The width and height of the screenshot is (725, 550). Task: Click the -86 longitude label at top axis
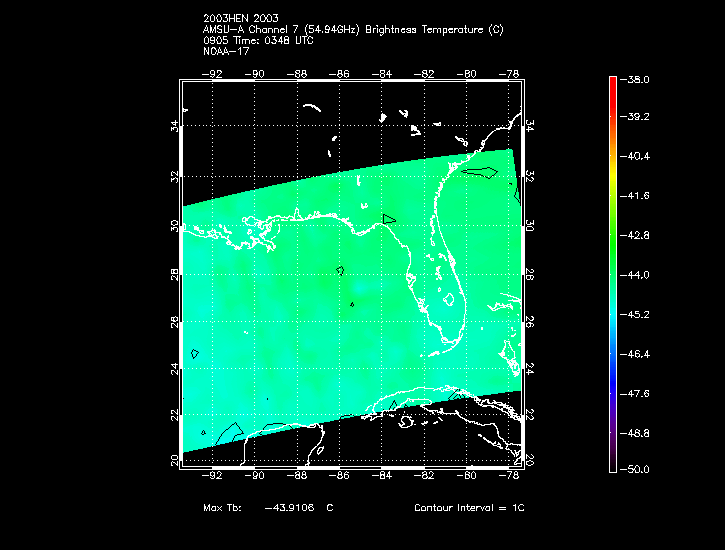[339, 74]
